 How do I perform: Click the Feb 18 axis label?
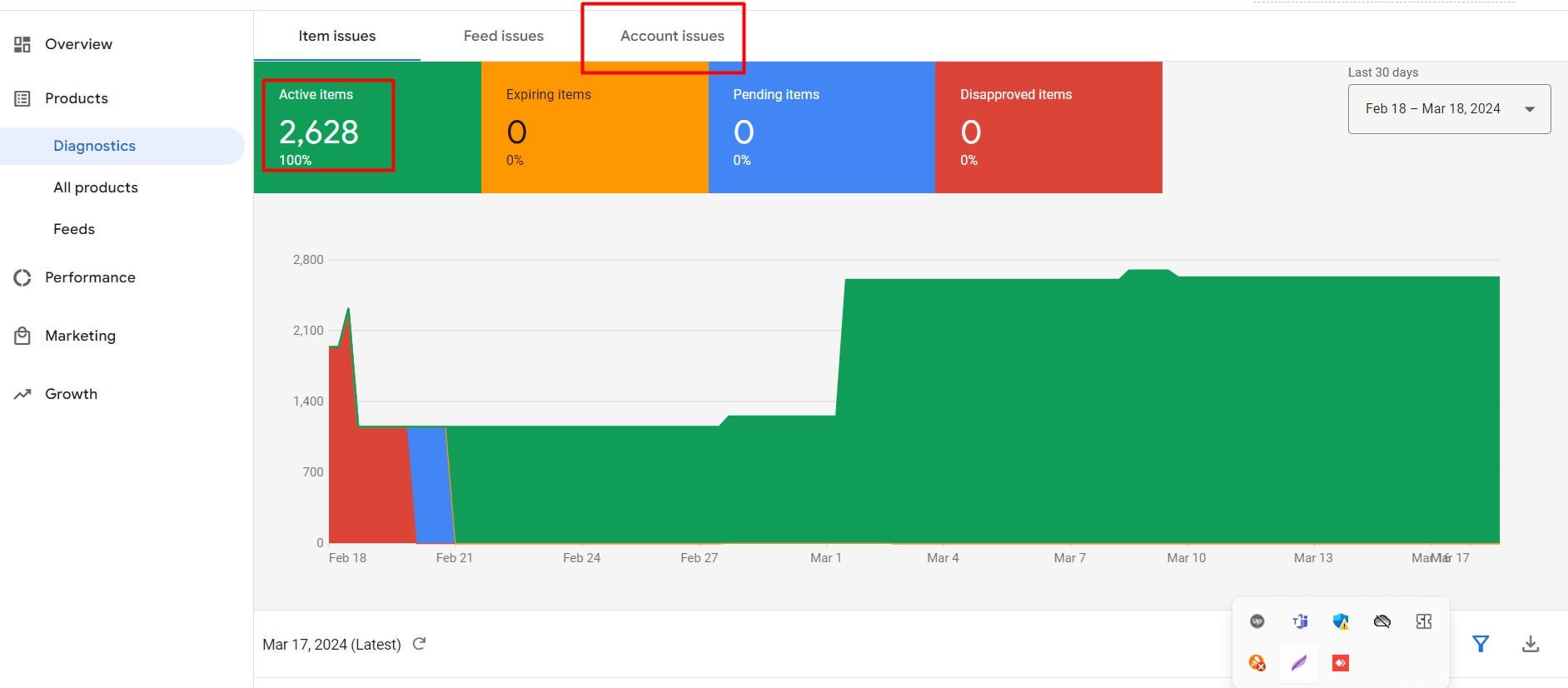(x=347, y=558)
